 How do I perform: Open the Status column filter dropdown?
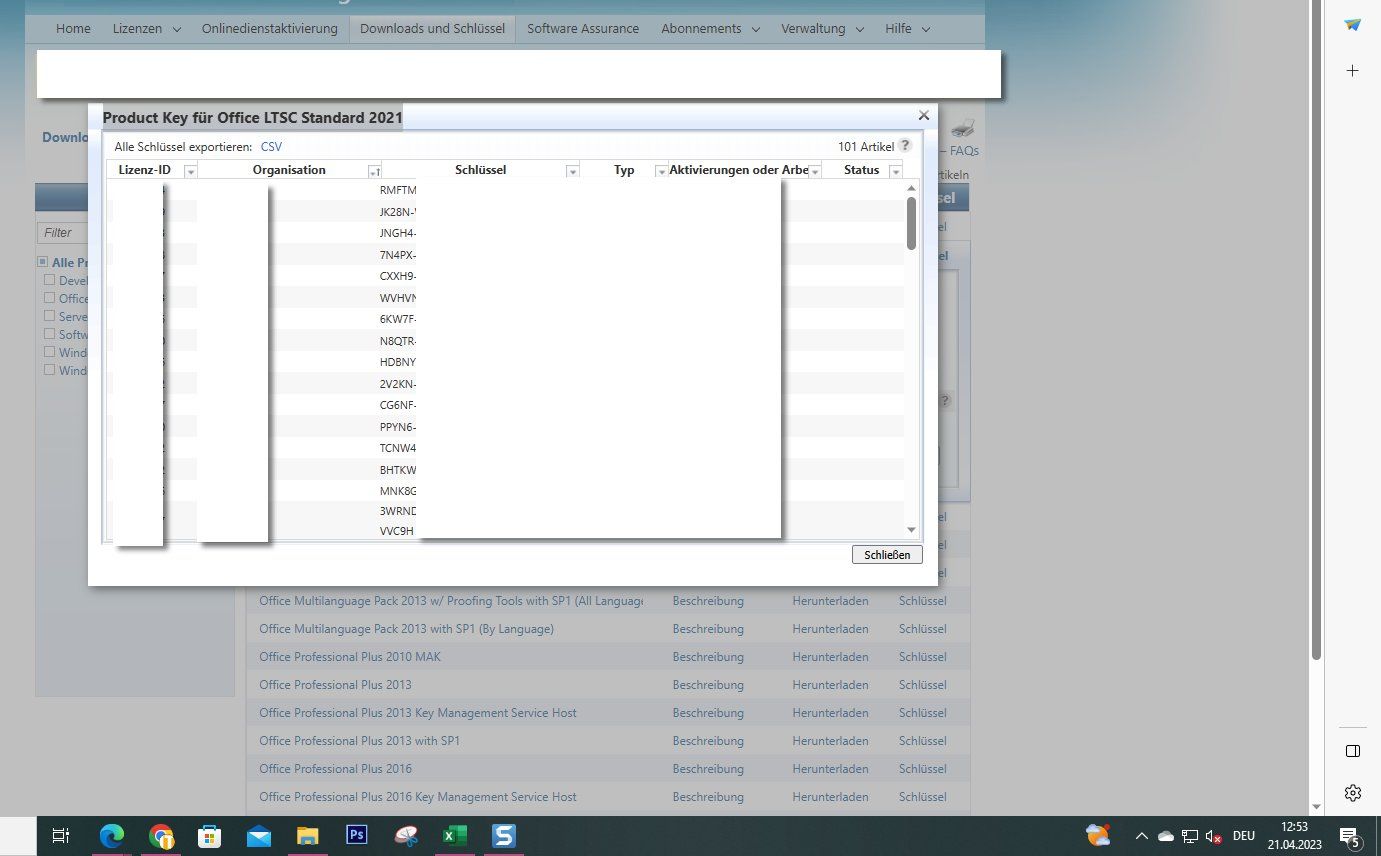click(x=895, y=172)
